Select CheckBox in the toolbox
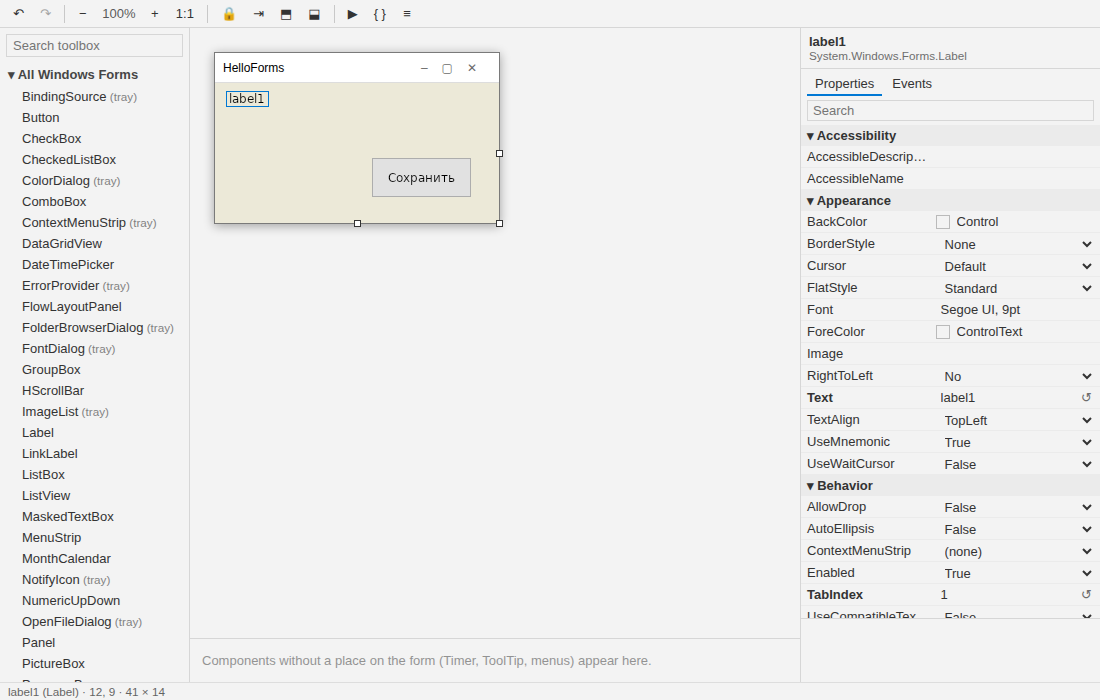Viewport: 1100px width, 700px height. (51, 139)
